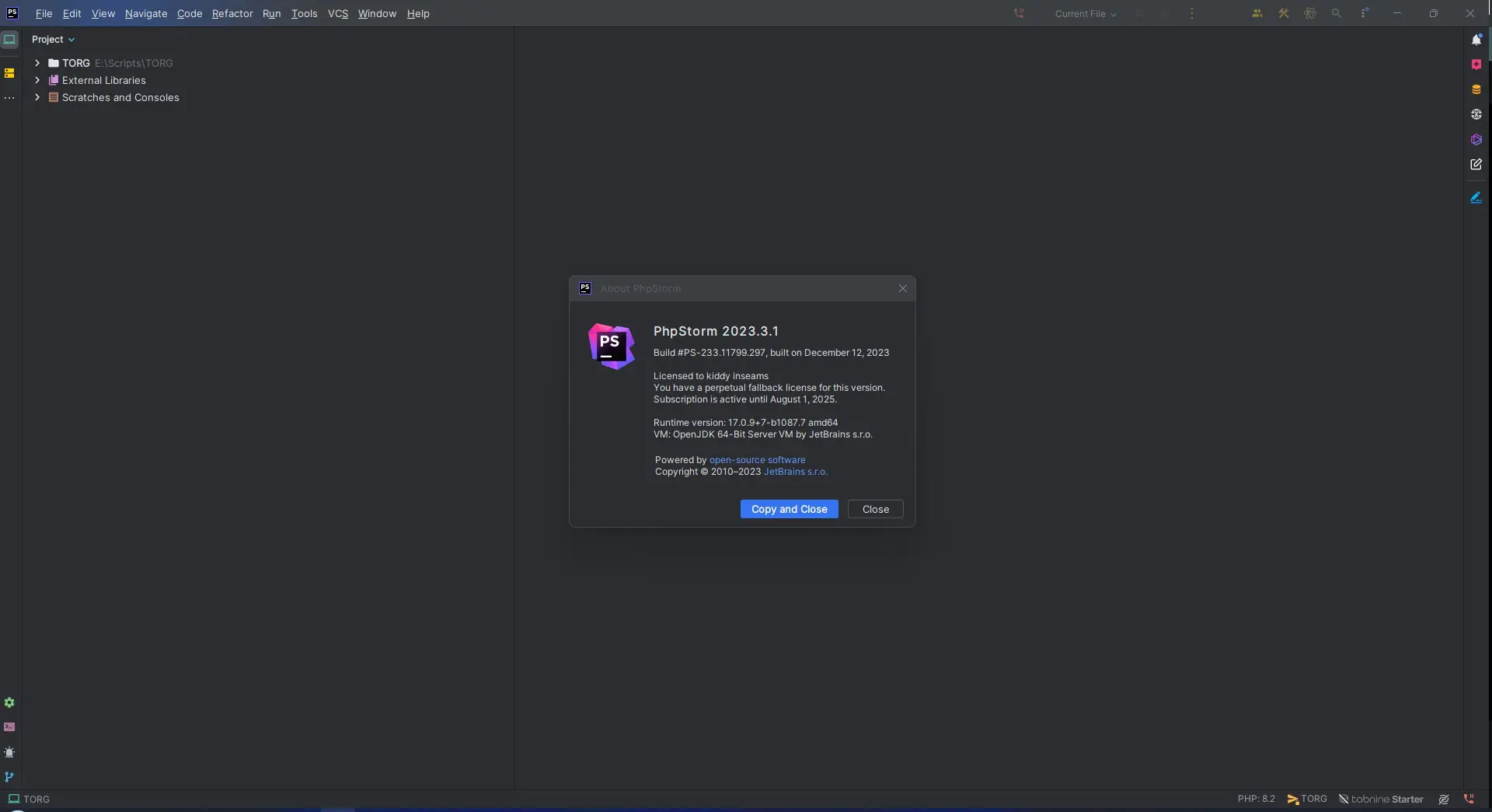Click the crossed-out eye status bar icon

(1444, 800)
